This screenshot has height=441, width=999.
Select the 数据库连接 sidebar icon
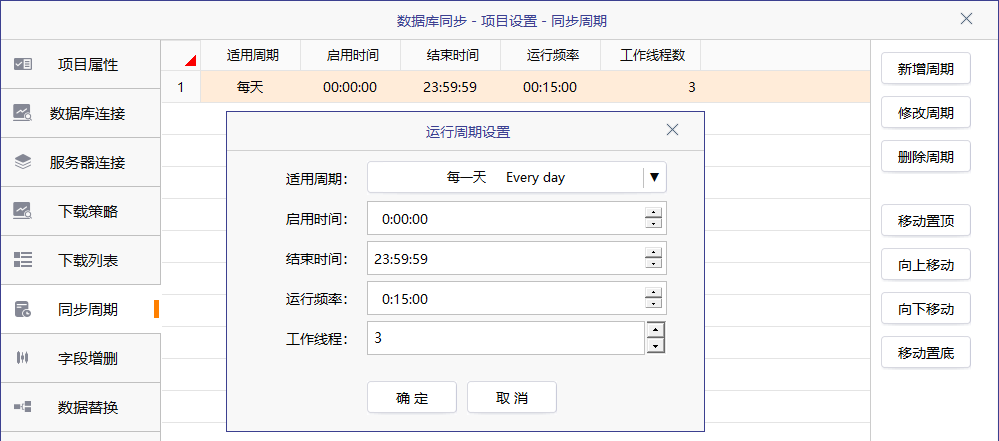click(x=23, y=113)
